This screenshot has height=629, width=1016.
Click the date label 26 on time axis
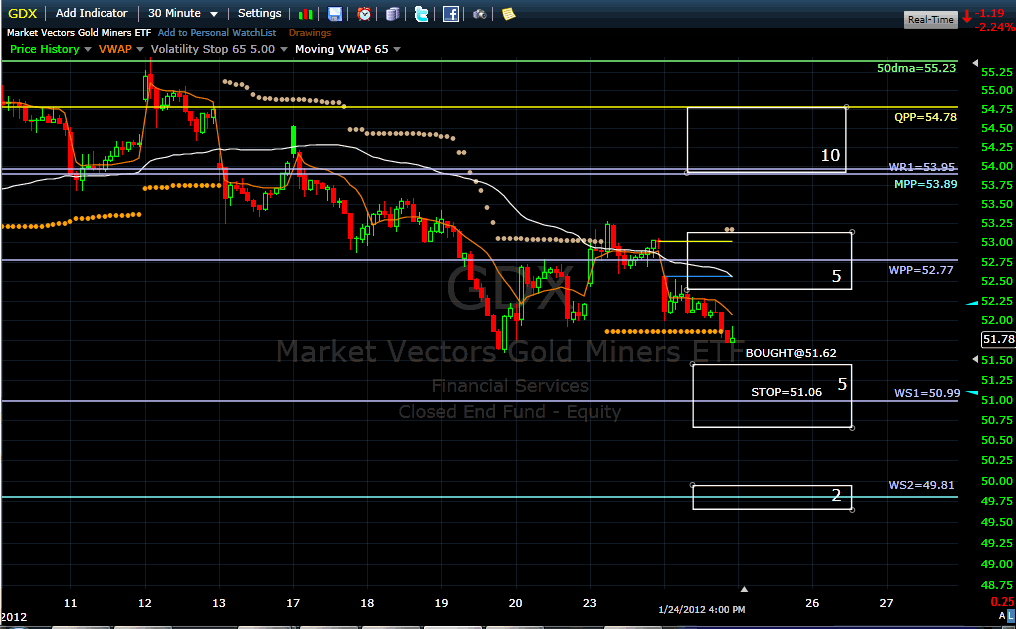(812, 603)
